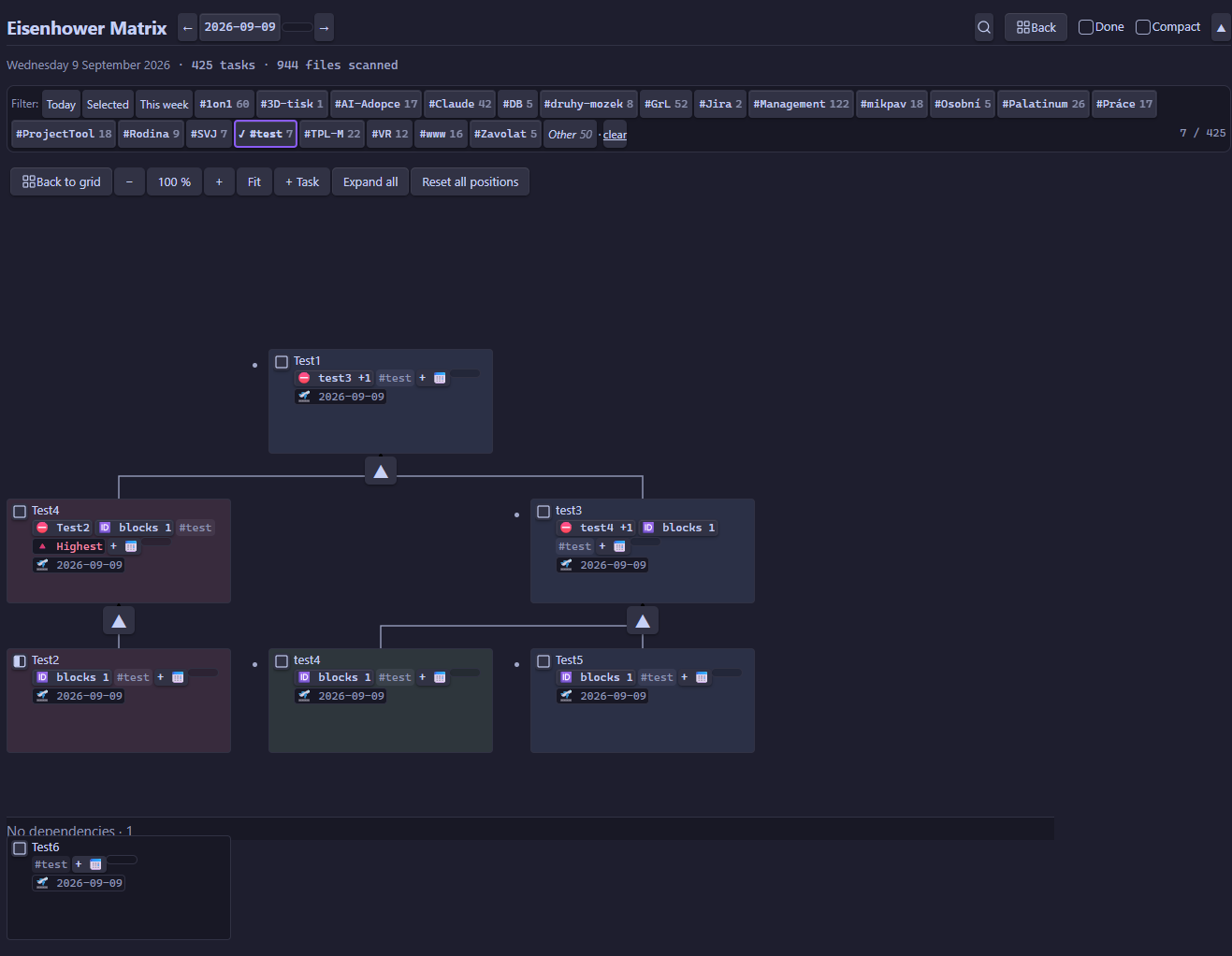Screen dimensions: 1232x956
Task: Click calendar icon in Test1 card
Action: point(440,378)
